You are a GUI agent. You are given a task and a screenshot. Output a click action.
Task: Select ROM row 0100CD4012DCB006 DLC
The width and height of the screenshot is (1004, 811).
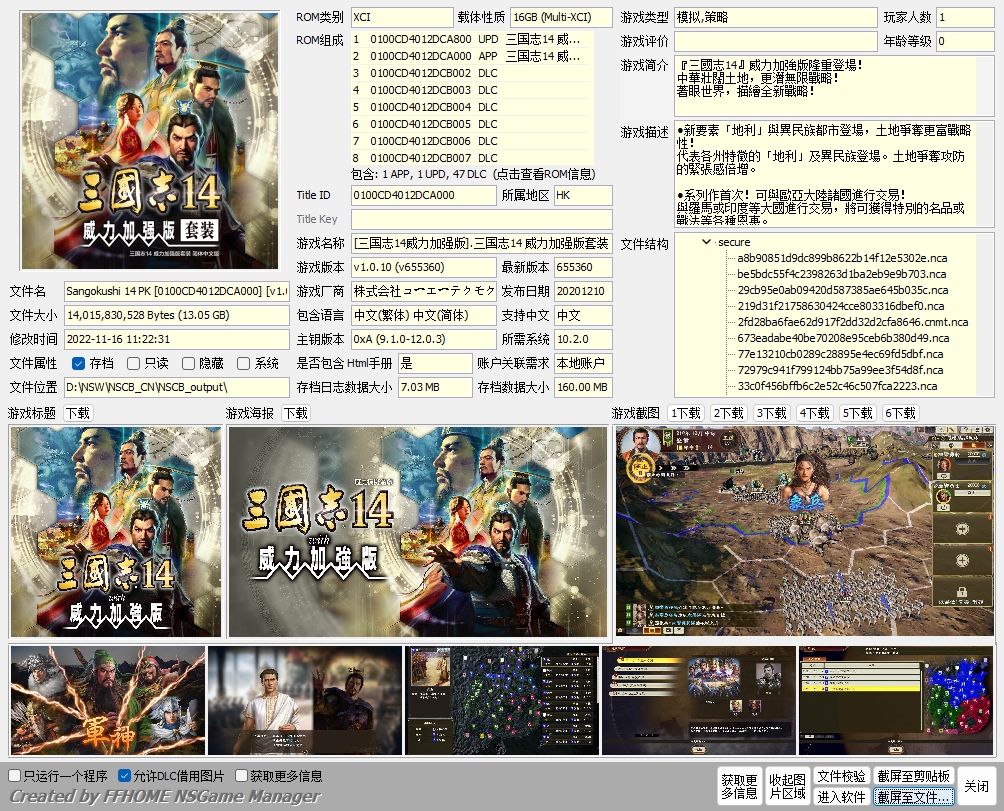click(472, 141)
